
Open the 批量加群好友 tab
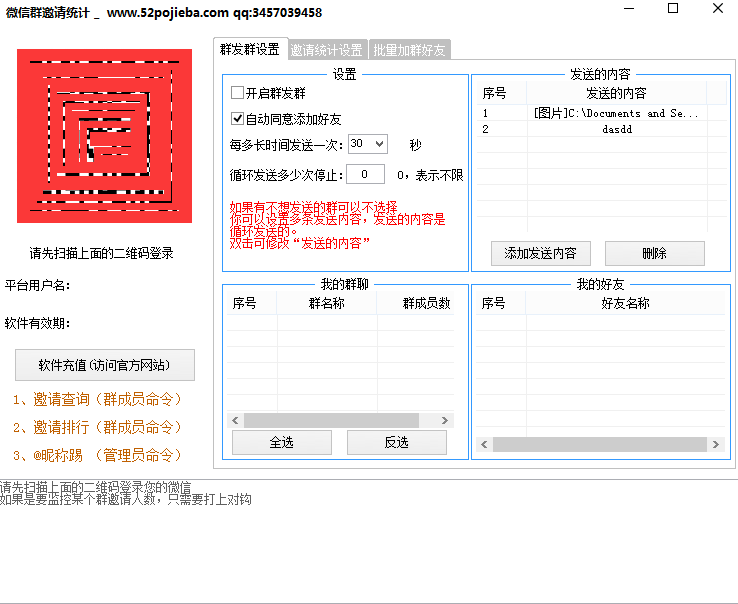tap(409, 50)
